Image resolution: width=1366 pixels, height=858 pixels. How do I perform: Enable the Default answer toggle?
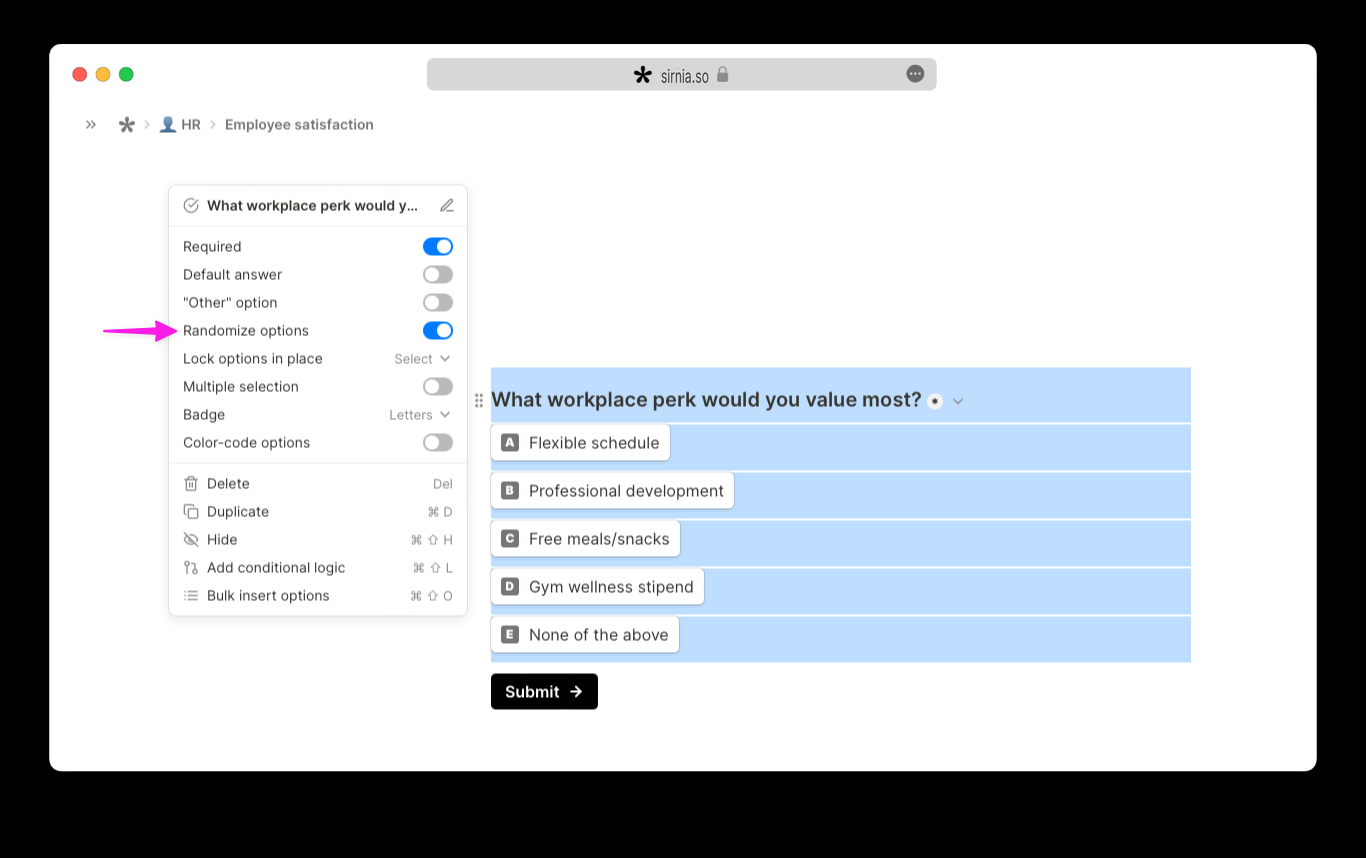click(438, 275)
